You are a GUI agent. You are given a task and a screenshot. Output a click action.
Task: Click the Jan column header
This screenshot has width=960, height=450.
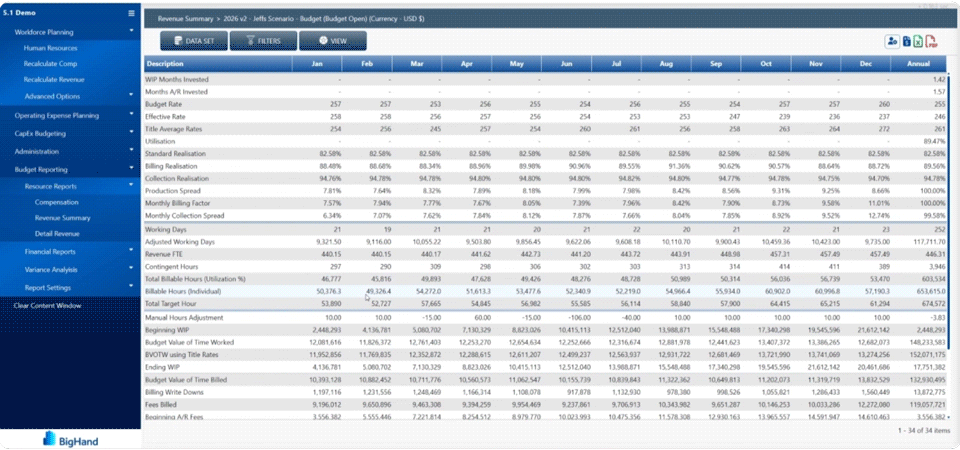tap(317, 64)
